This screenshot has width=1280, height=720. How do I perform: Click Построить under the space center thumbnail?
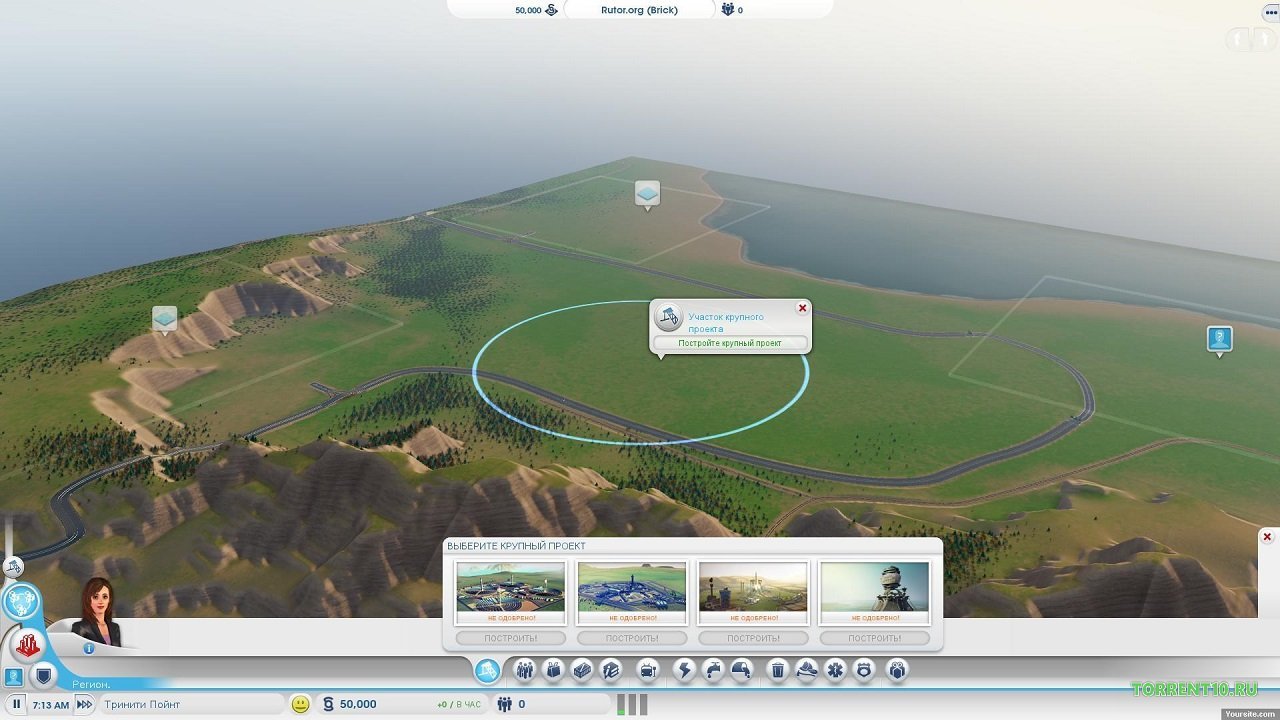coord(754,638)
